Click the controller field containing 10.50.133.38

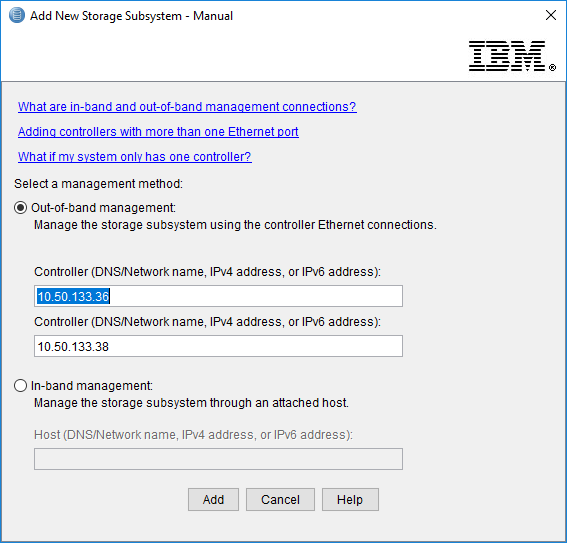click(x=218, y=346)
